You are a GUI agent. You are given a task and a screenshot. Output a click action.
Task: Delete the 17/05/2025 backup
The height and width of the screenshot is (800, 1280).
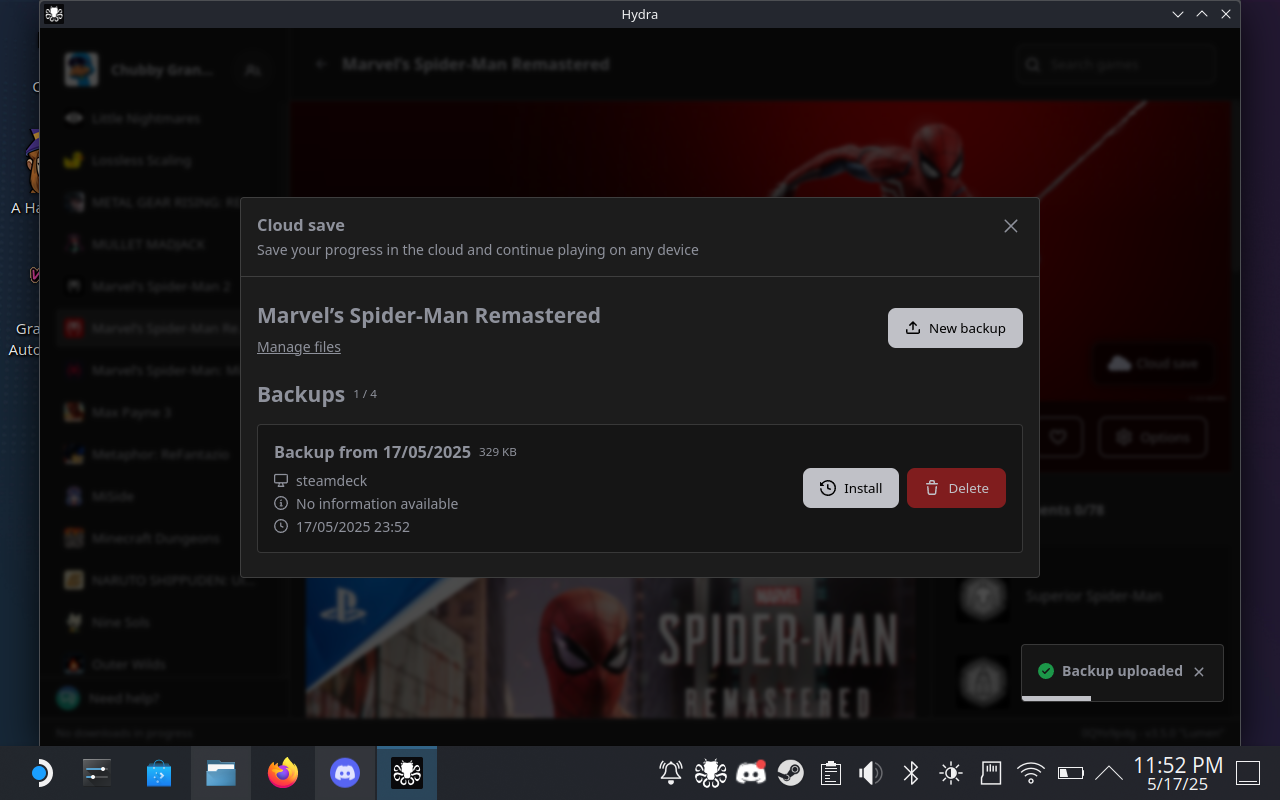[x=956, y=488]
